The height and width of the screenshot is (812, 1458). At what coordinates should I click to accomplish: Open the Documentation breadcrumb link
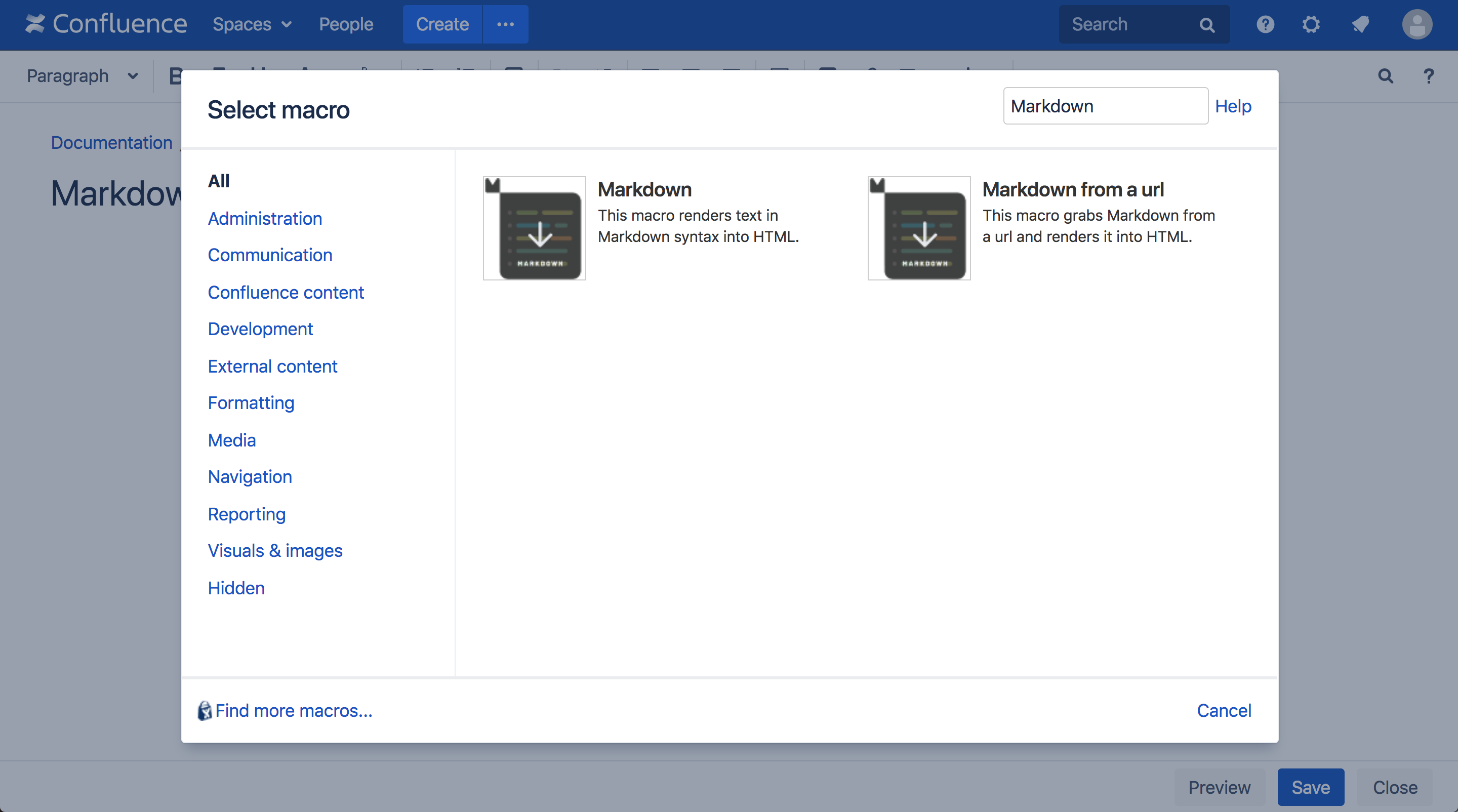tap(111, 143)
